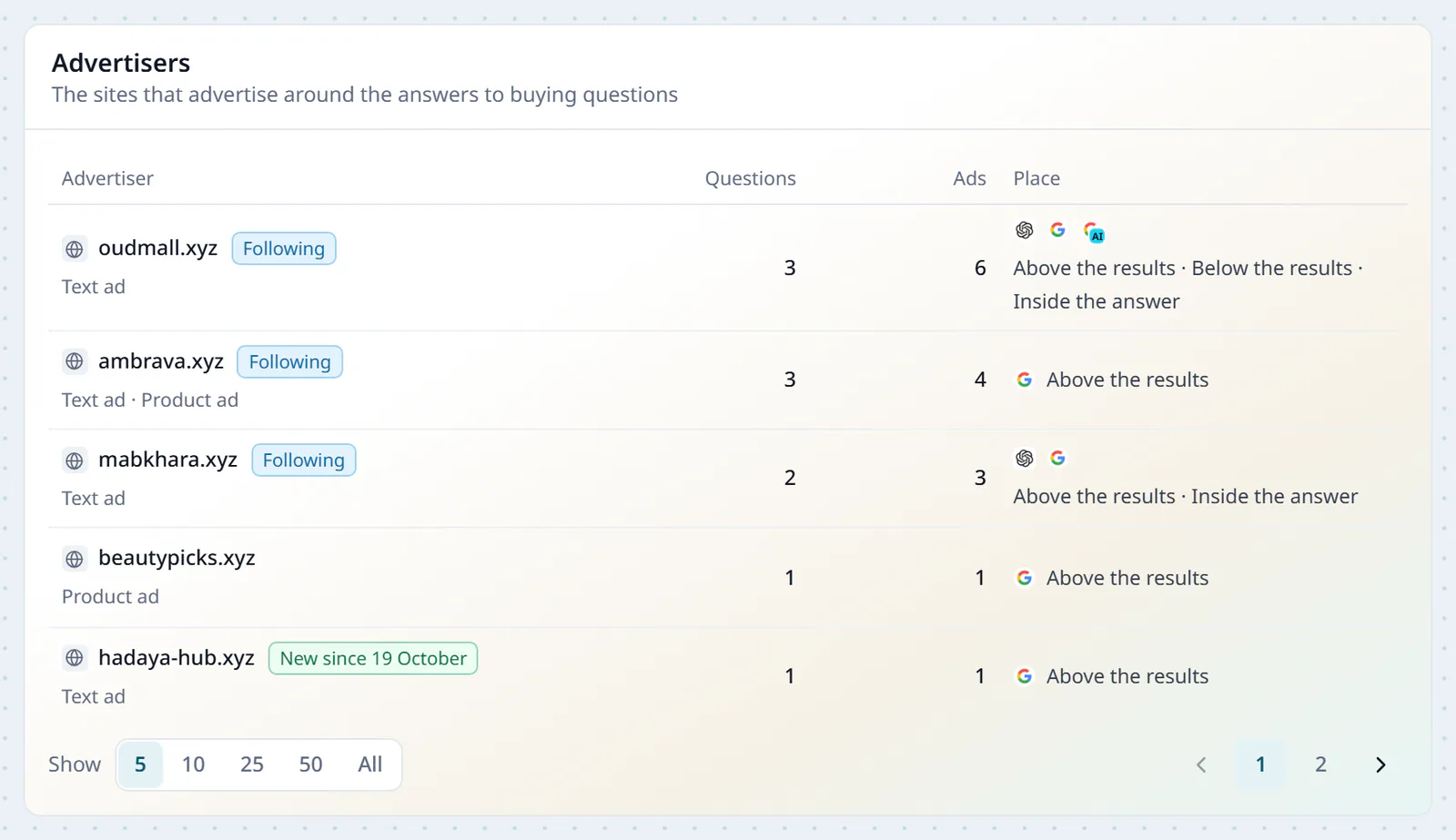
Task: Show All rows
Action: 370,764
